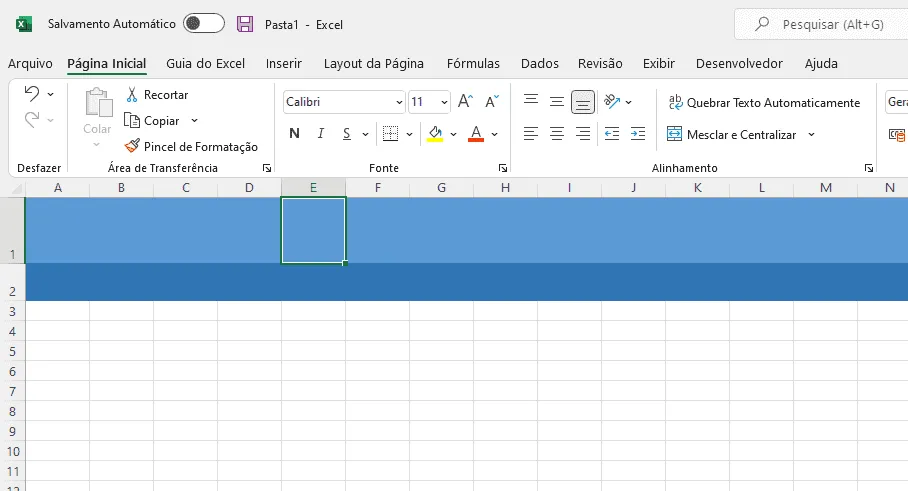Toggle Quebrar Texto Automaticamente
The image size is (908, 491).
pyautogui.click(x=764, y=102)
